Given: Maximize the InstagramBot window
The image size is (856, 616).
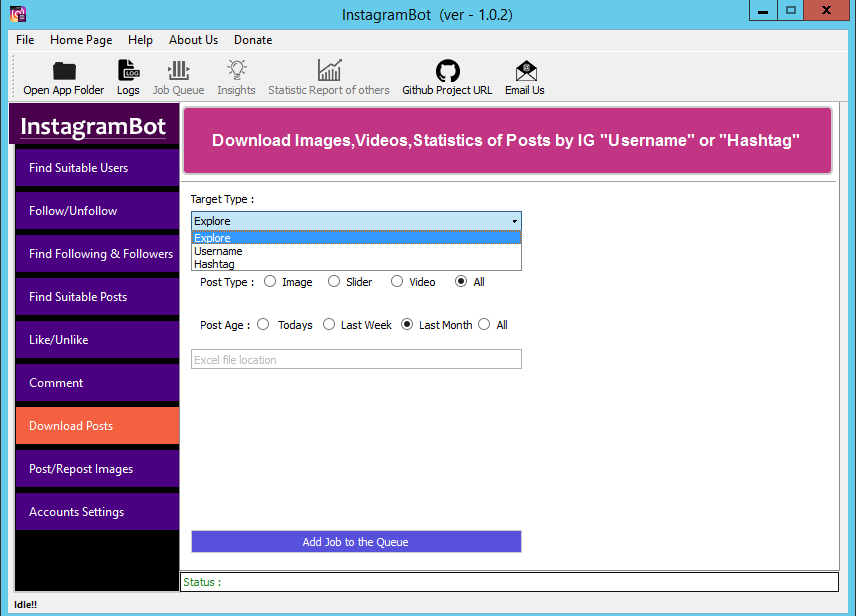Looking at the screenshot, I should [790, 11].
